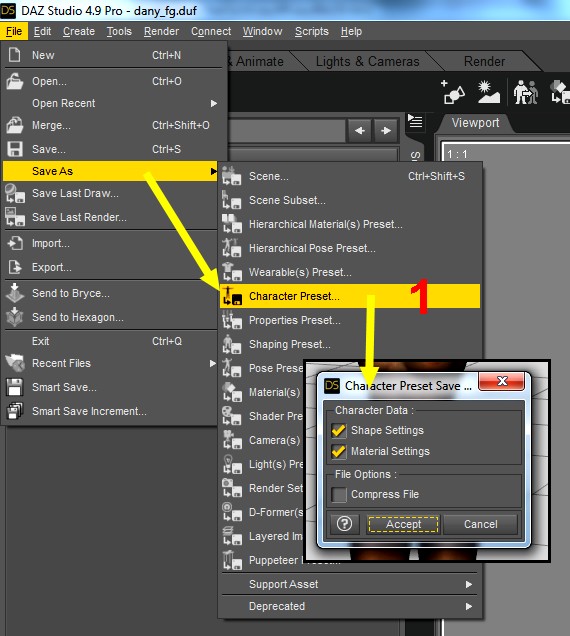The width and height of the screenshot is (570, 636).
Task: Open the Tools menu
Action: click(x=119, y=31)
